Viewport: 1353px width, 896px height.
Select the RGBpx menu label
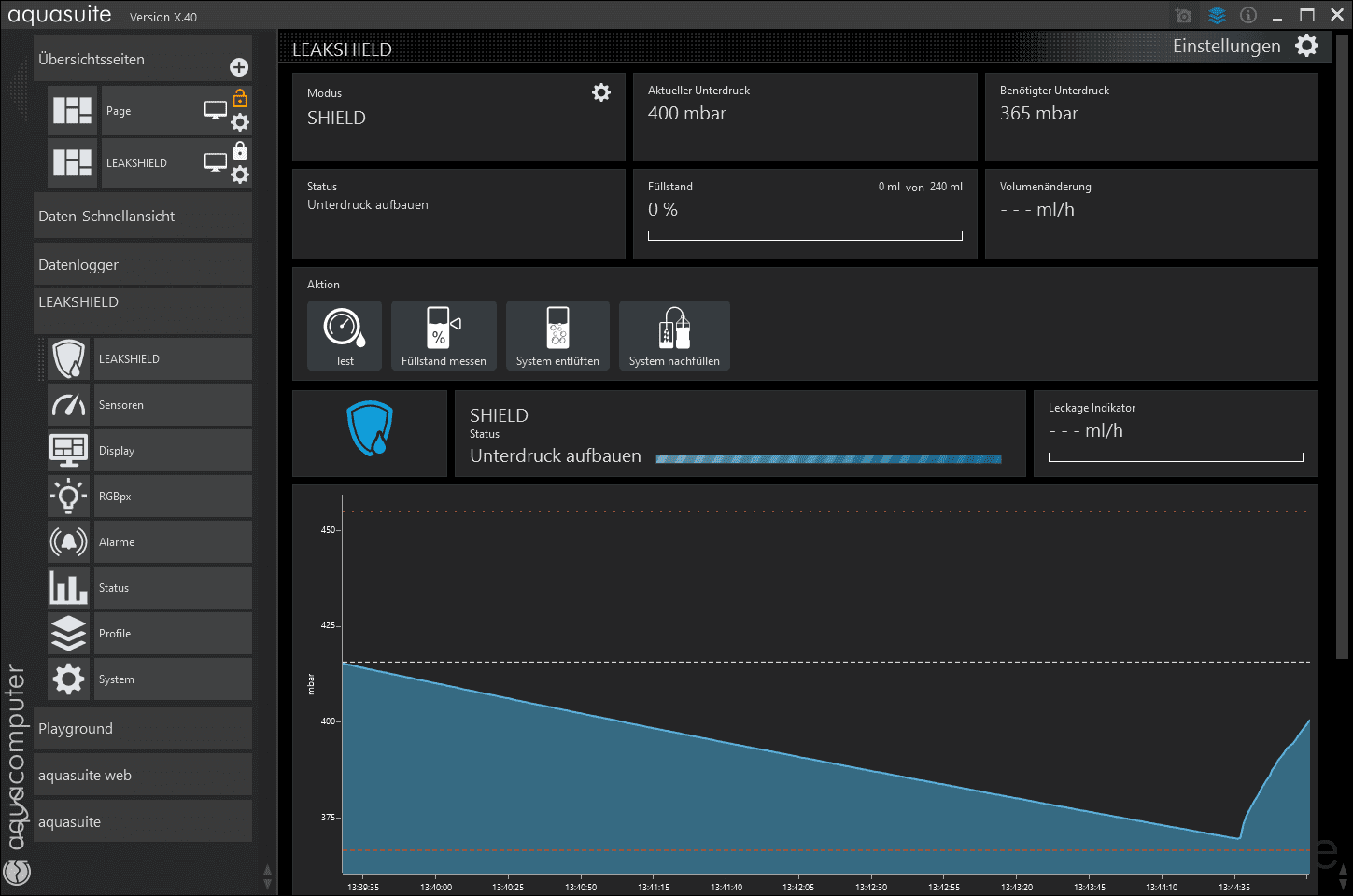click(x=115, y=497)
